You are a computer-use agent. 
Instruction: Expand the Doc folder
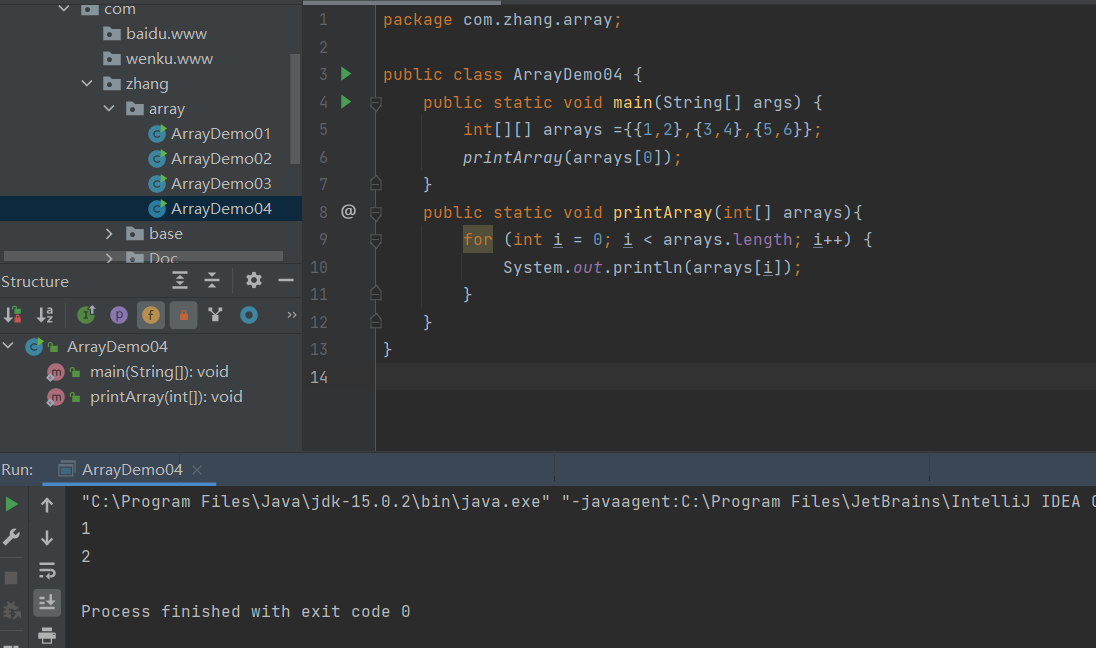109,258
